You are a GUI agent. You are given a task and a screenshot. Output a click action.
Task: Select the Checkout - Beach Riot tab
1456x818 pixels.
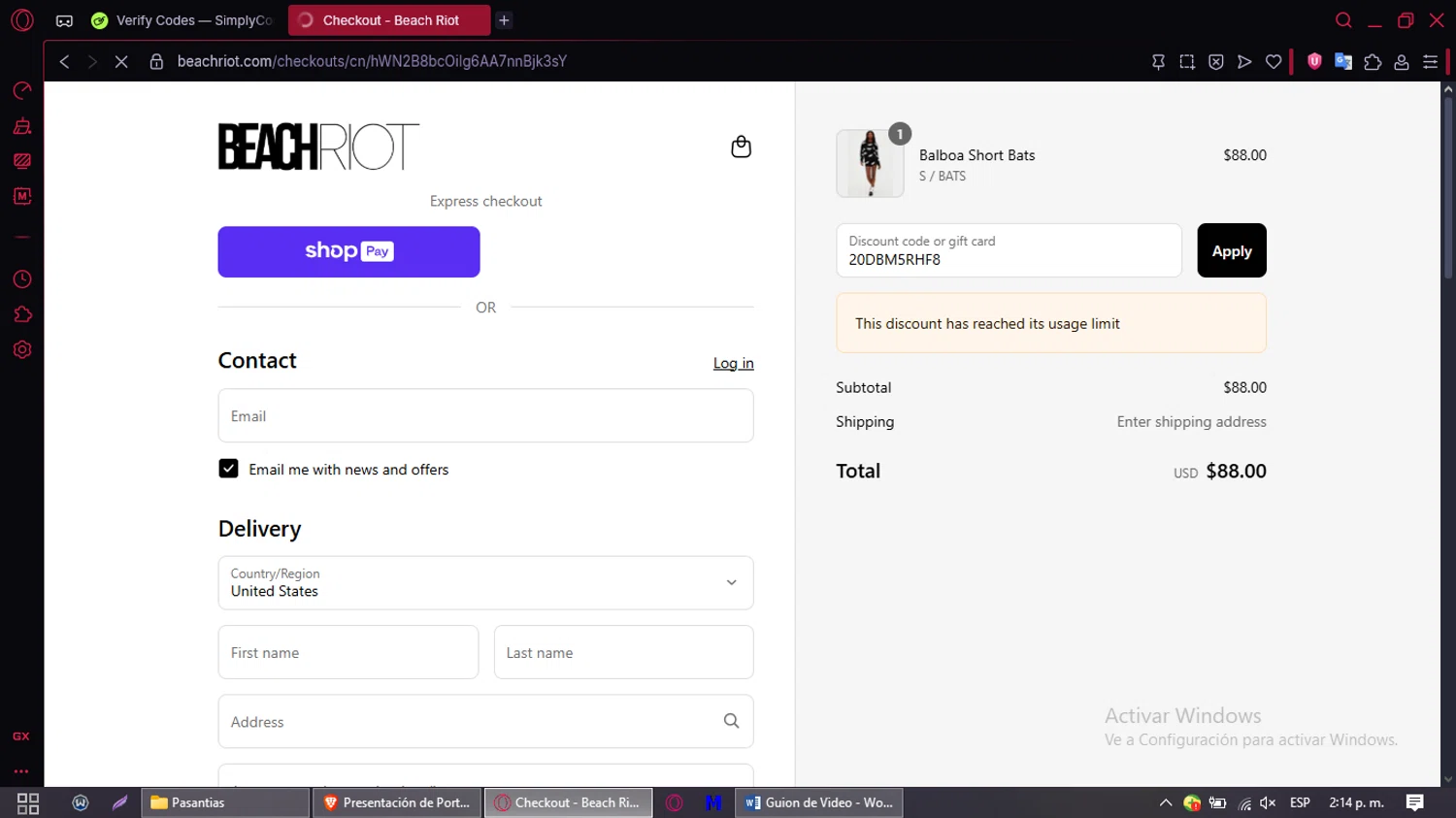pyautogui.click(x=389, y=20)
